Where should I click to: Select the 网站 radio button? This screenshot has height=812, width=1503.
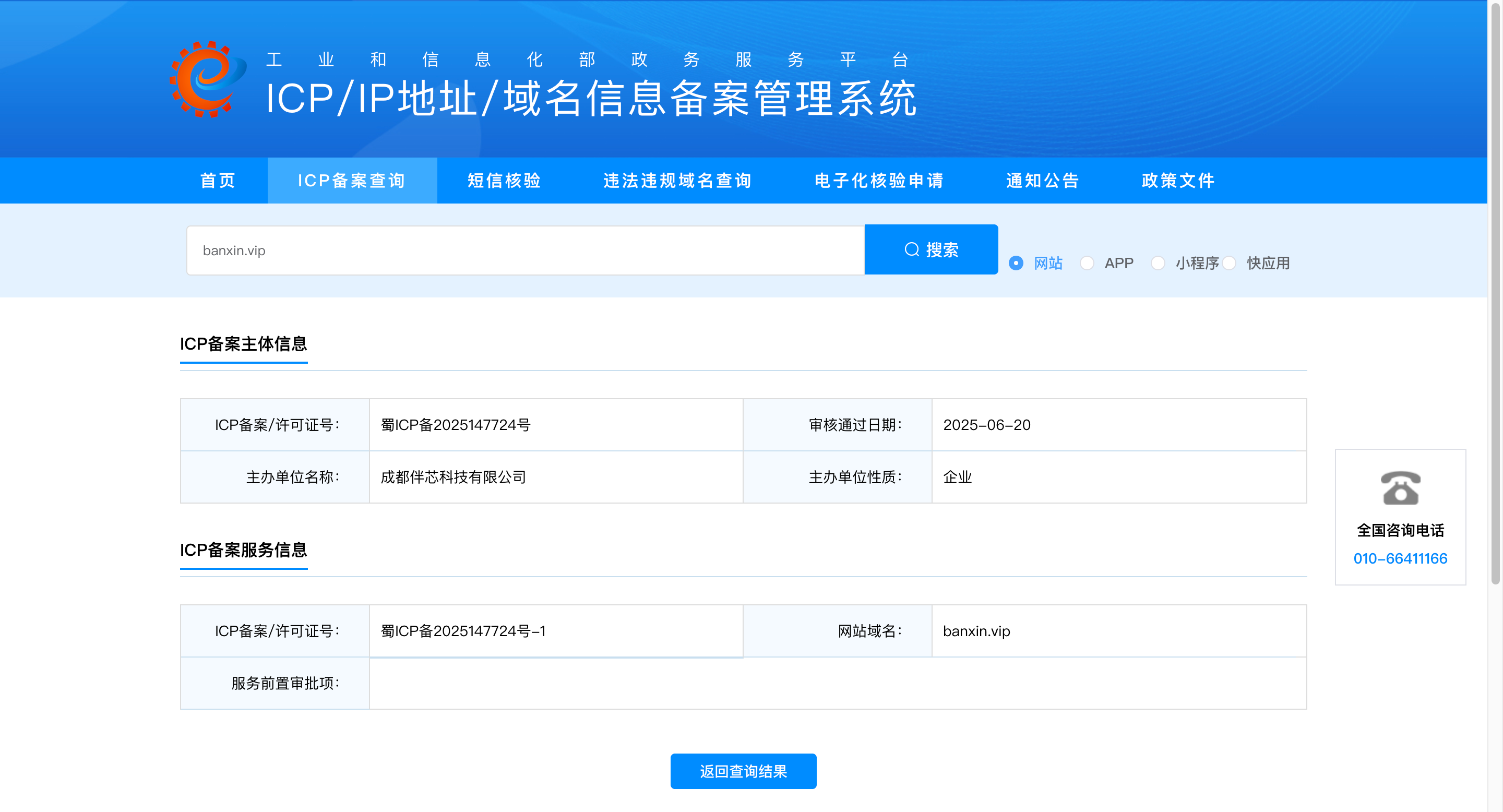[x=1016, y=263]
